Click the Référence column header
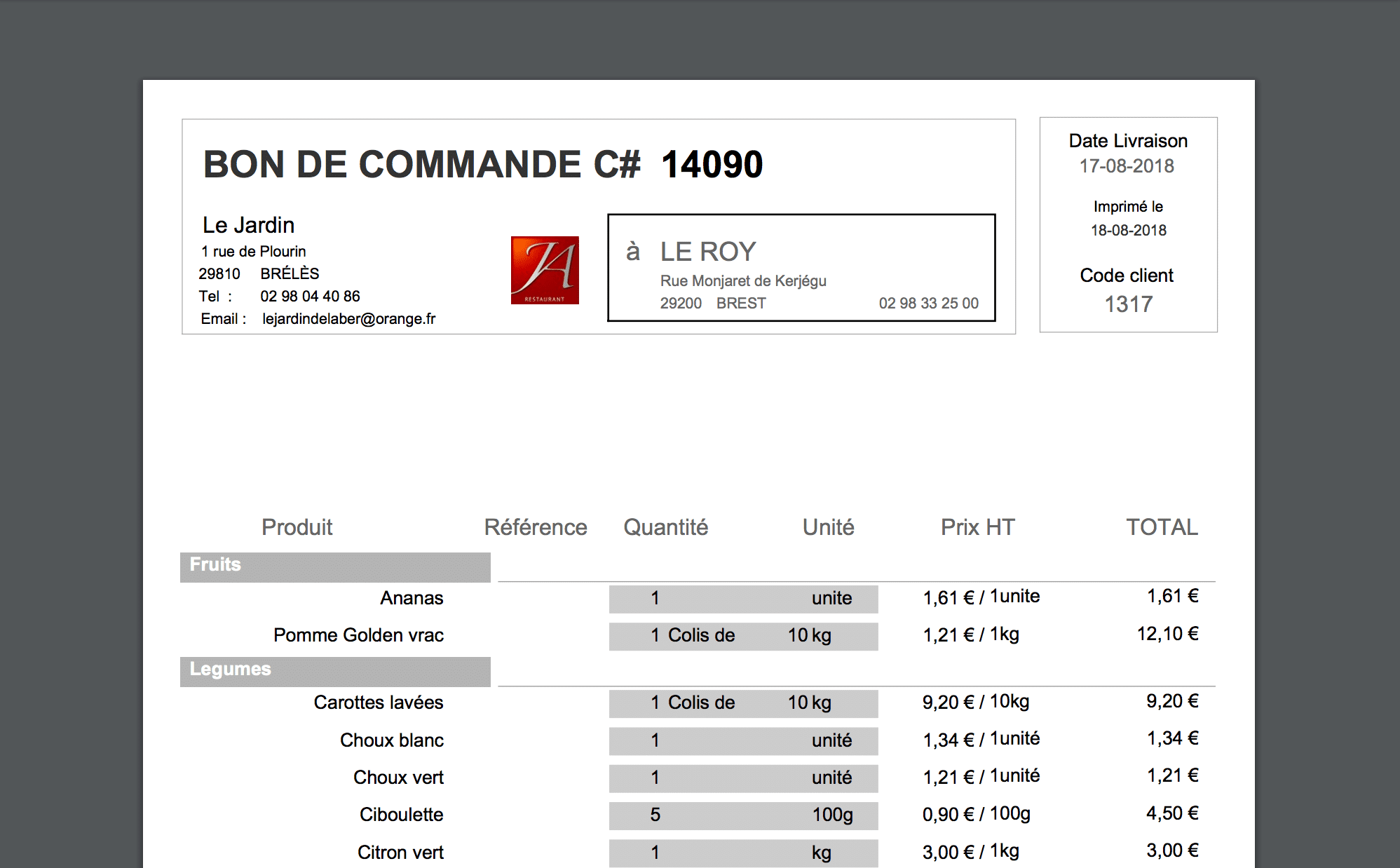This screenshot has width=1400, height=868. (536, 527)
